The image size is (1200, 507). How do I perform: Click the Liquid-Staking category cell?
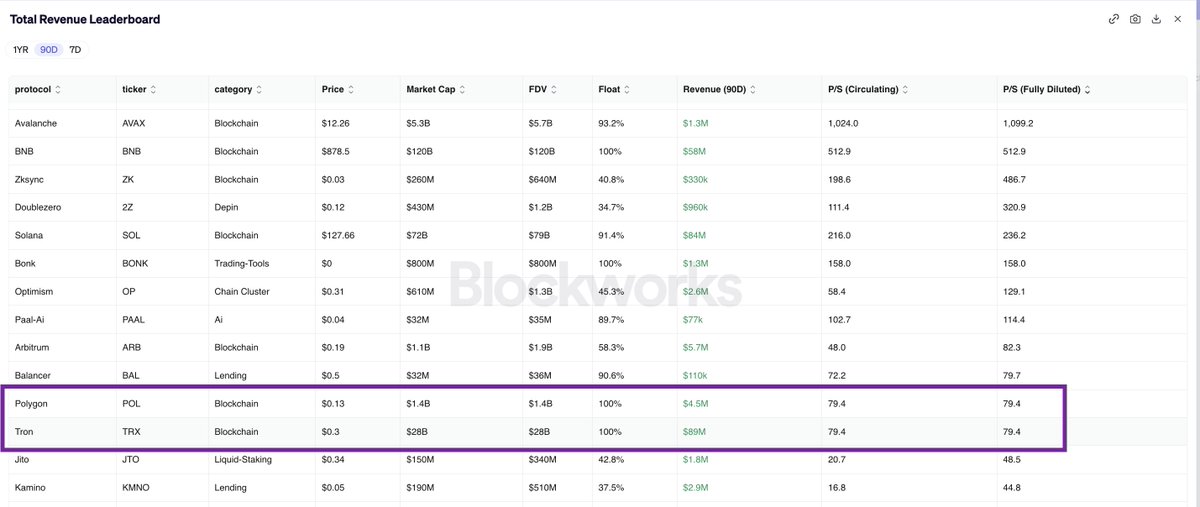click(244, 459)
